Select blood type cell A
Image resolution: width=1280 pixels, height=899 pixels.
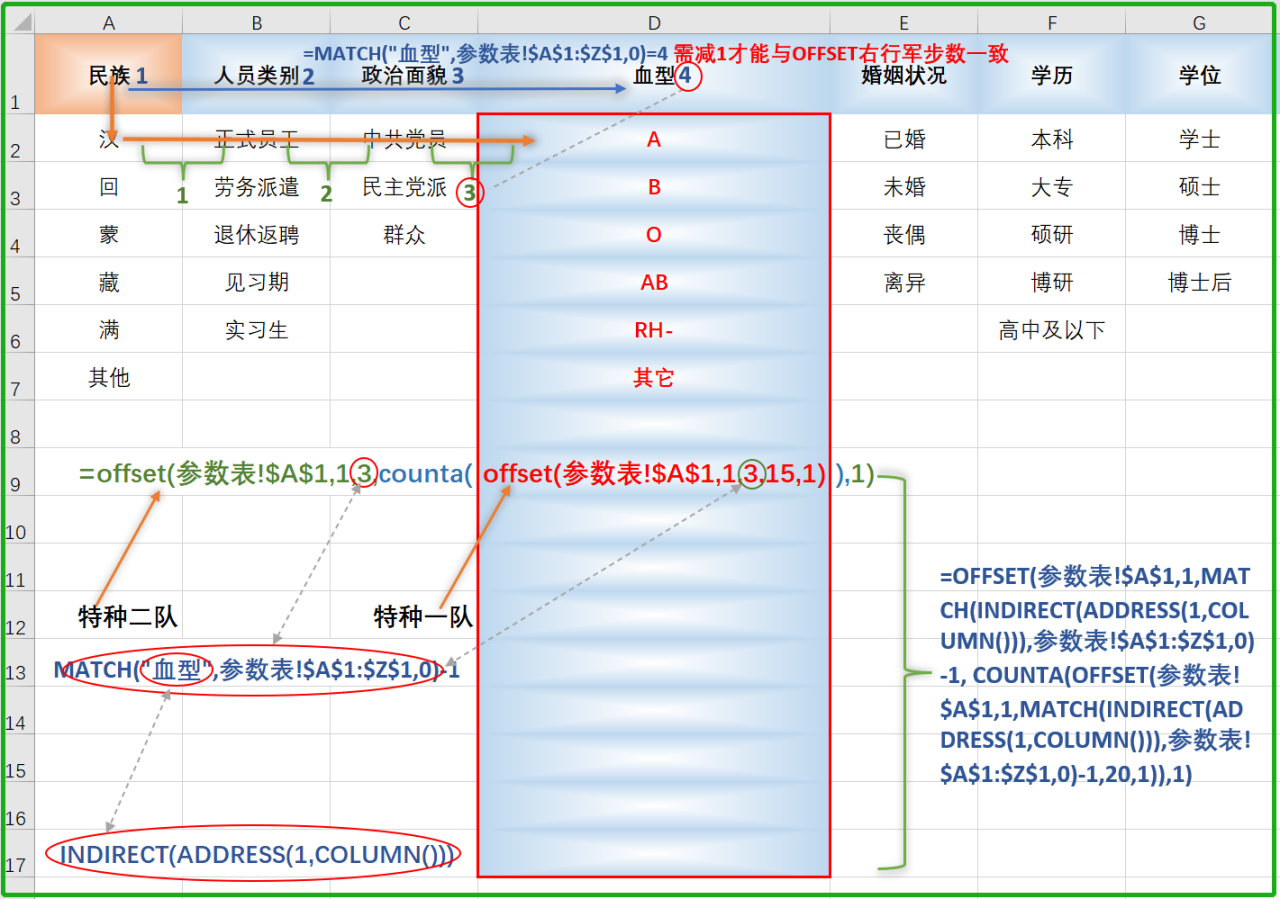[x=654, y=139]
